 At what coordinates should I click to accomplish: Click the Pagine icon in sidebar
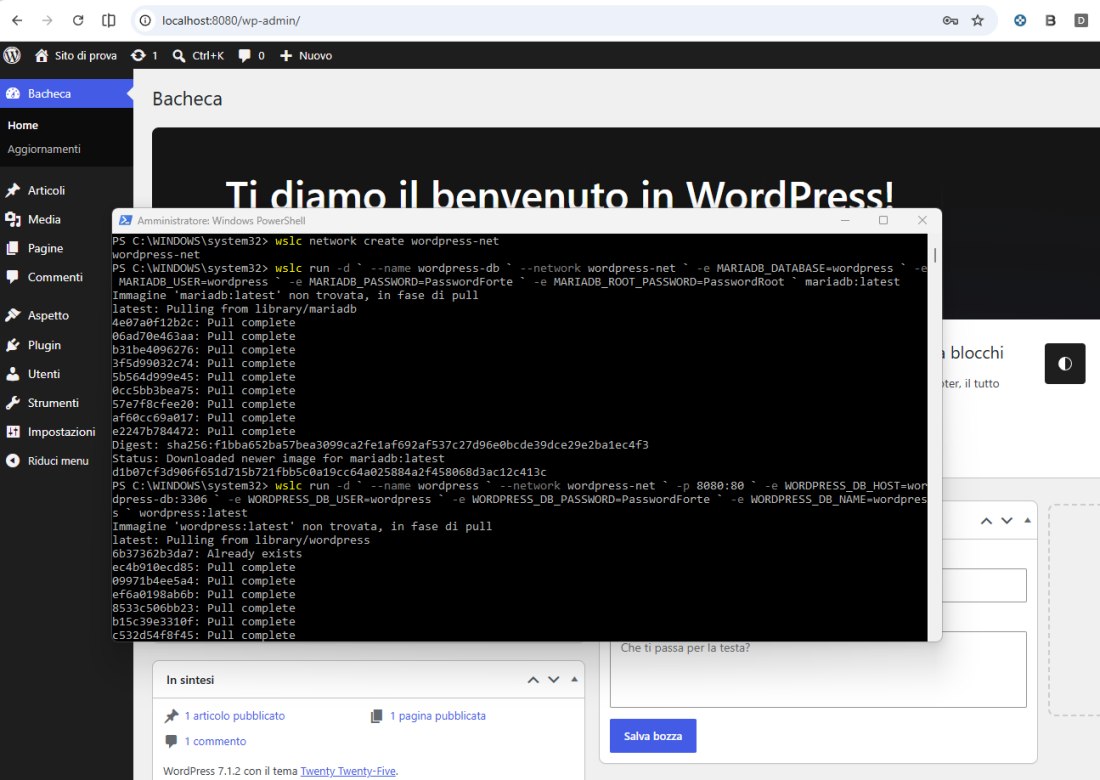13,248
